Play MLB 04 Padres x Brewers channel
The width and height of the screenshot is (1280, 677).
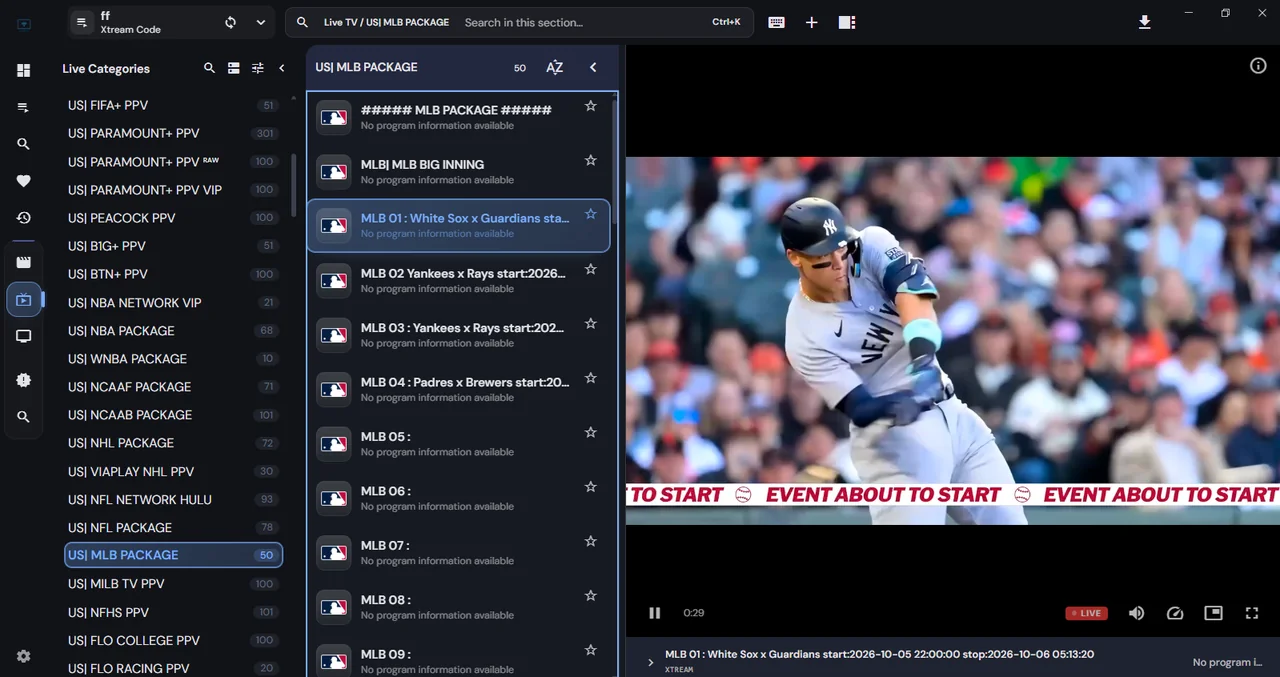click(459, 388)
